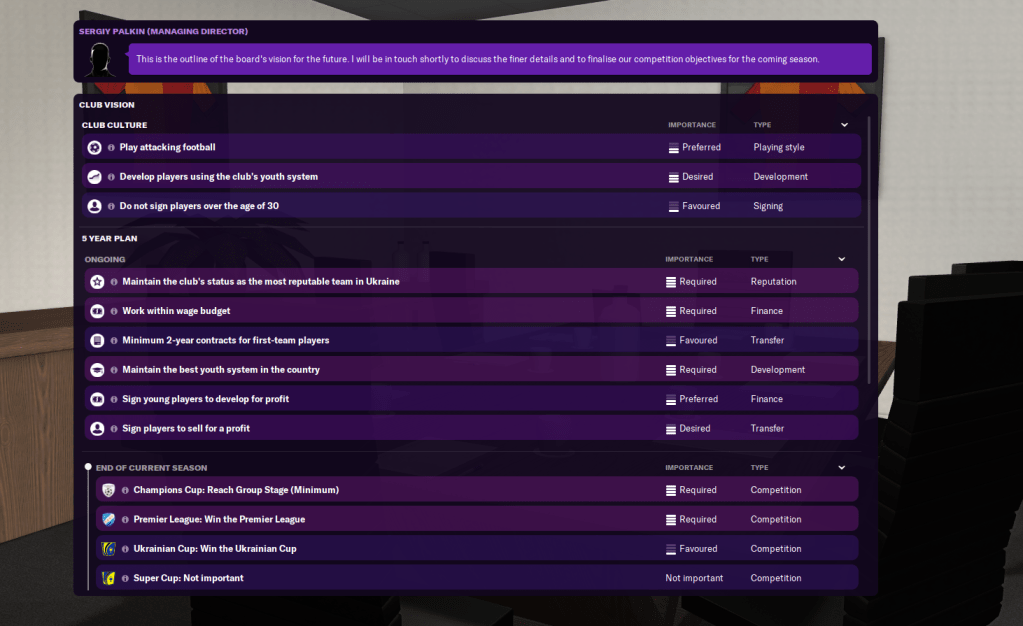Image resolution: width=1023 pixels, height=626 pixels.
Task: Select the Minimum 2-year contracts objective row
Action: tap(470, 340)
